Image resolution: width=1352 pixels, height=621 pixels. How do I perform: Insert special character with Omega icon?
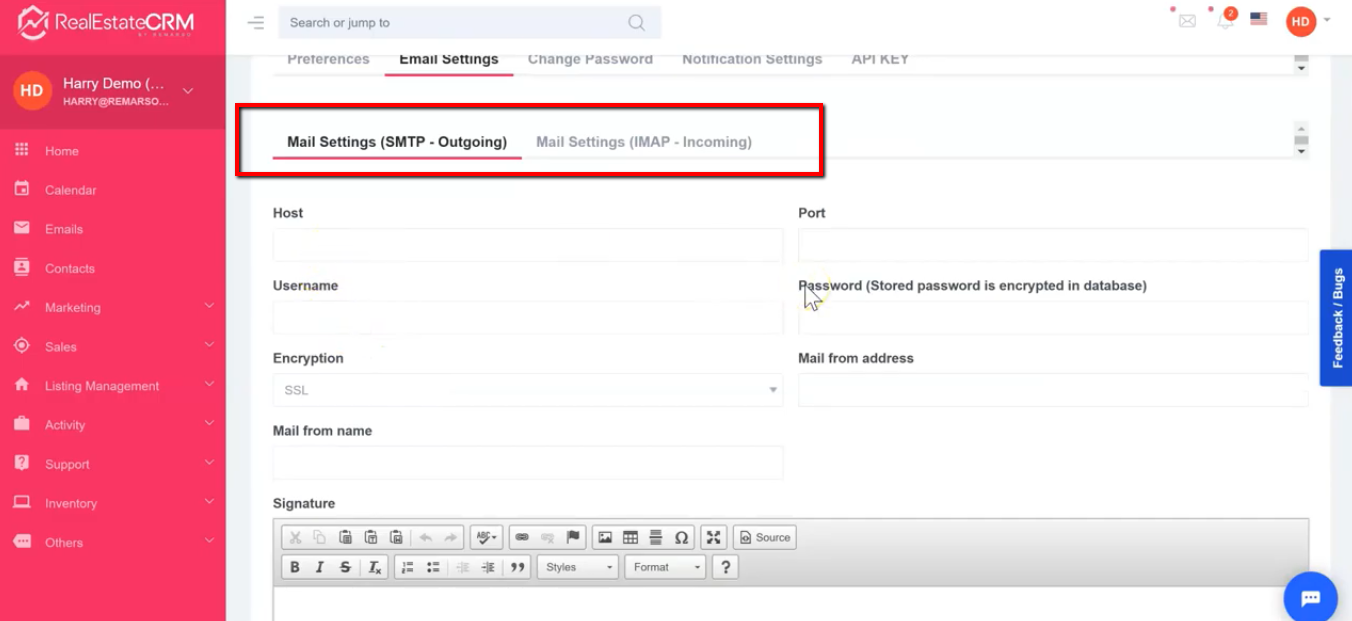pyautogui.click(x=681, y=537)
